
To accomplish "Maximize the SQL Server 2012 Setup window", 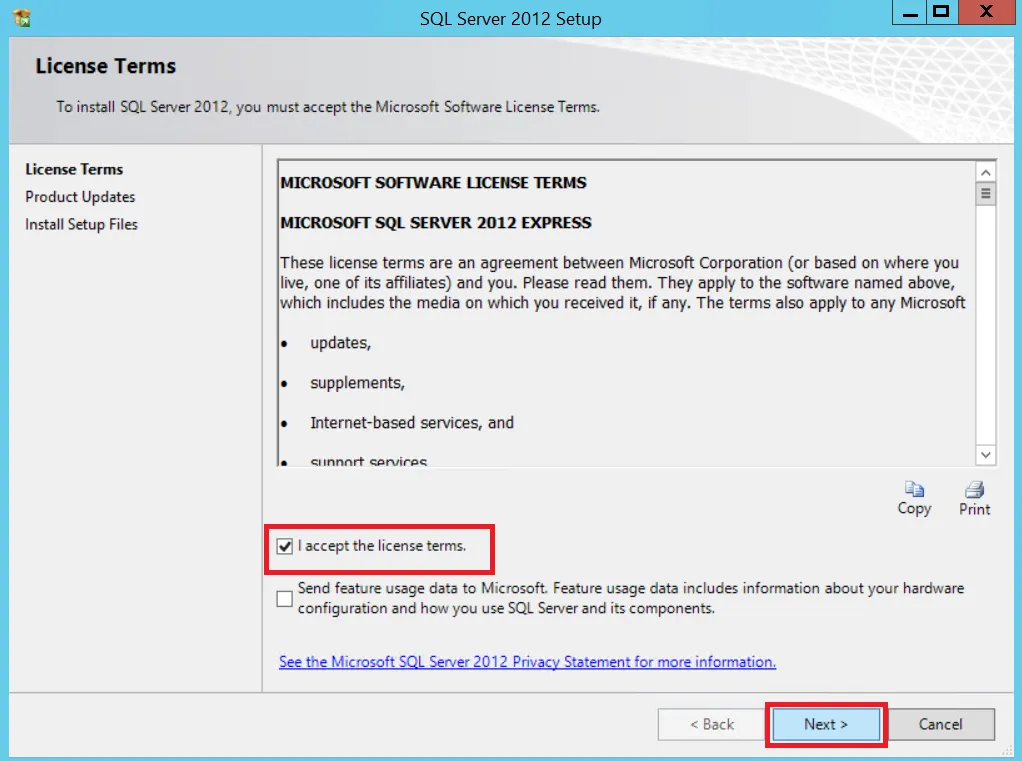I will [941, 12].
